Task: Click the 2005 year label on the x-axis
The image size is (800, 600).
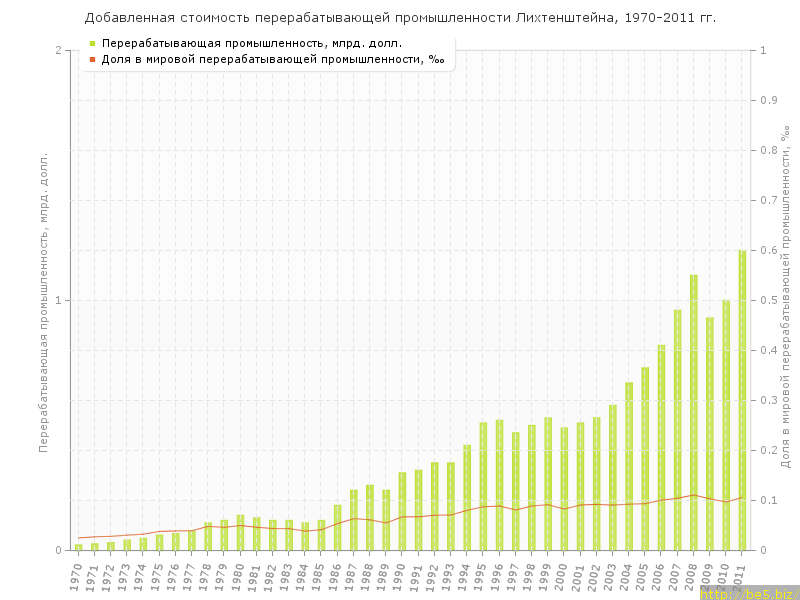Action: [643, 576]
